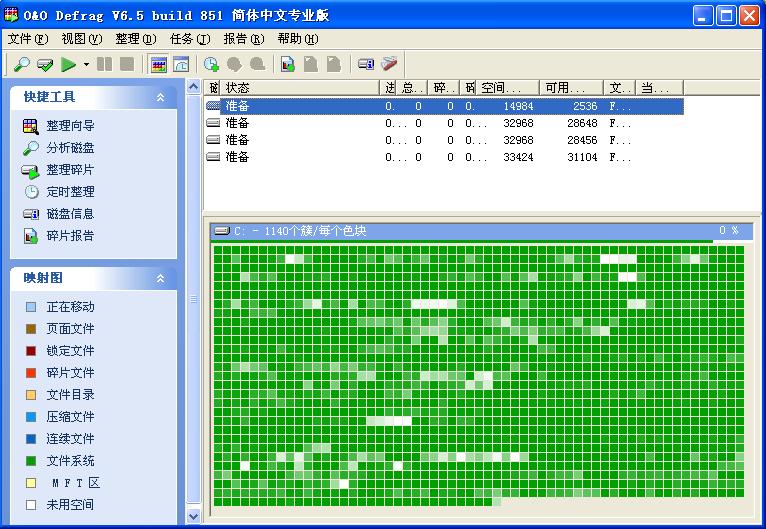Click the sidebar scroll up arrow

pos(193,87)
